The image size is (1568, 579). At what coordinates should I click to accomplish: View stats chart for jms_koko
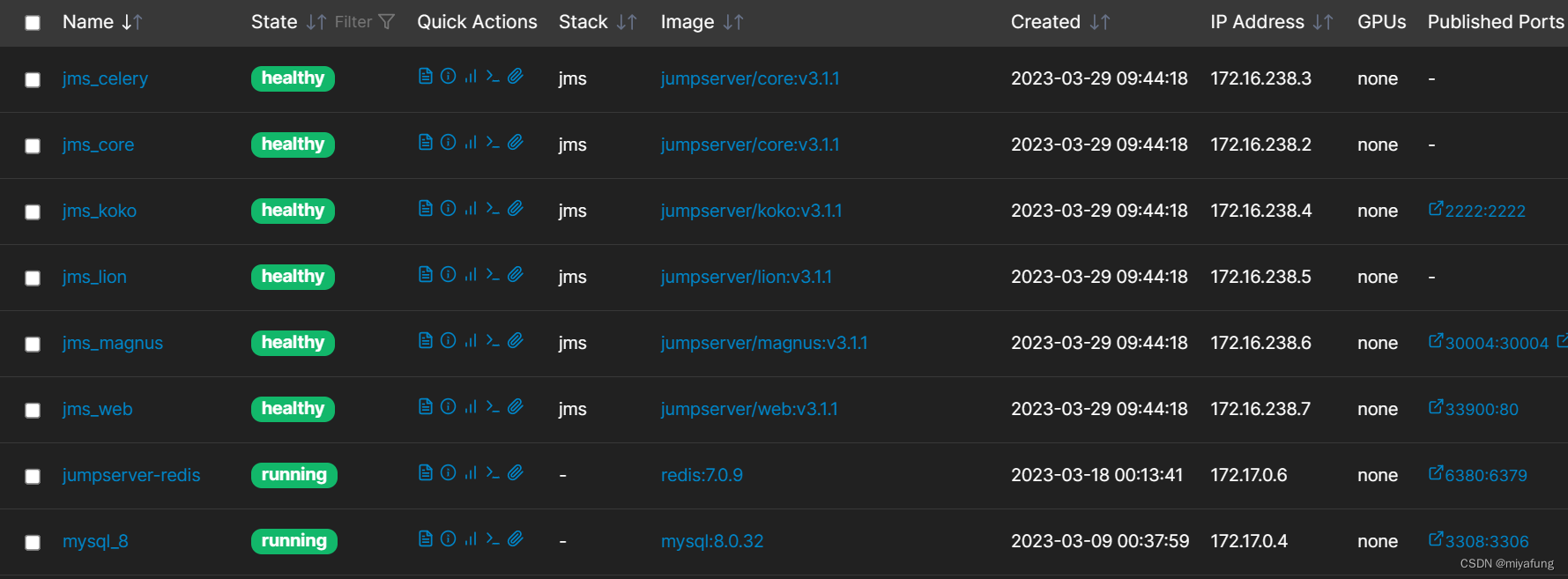click(x=470, y=208)
